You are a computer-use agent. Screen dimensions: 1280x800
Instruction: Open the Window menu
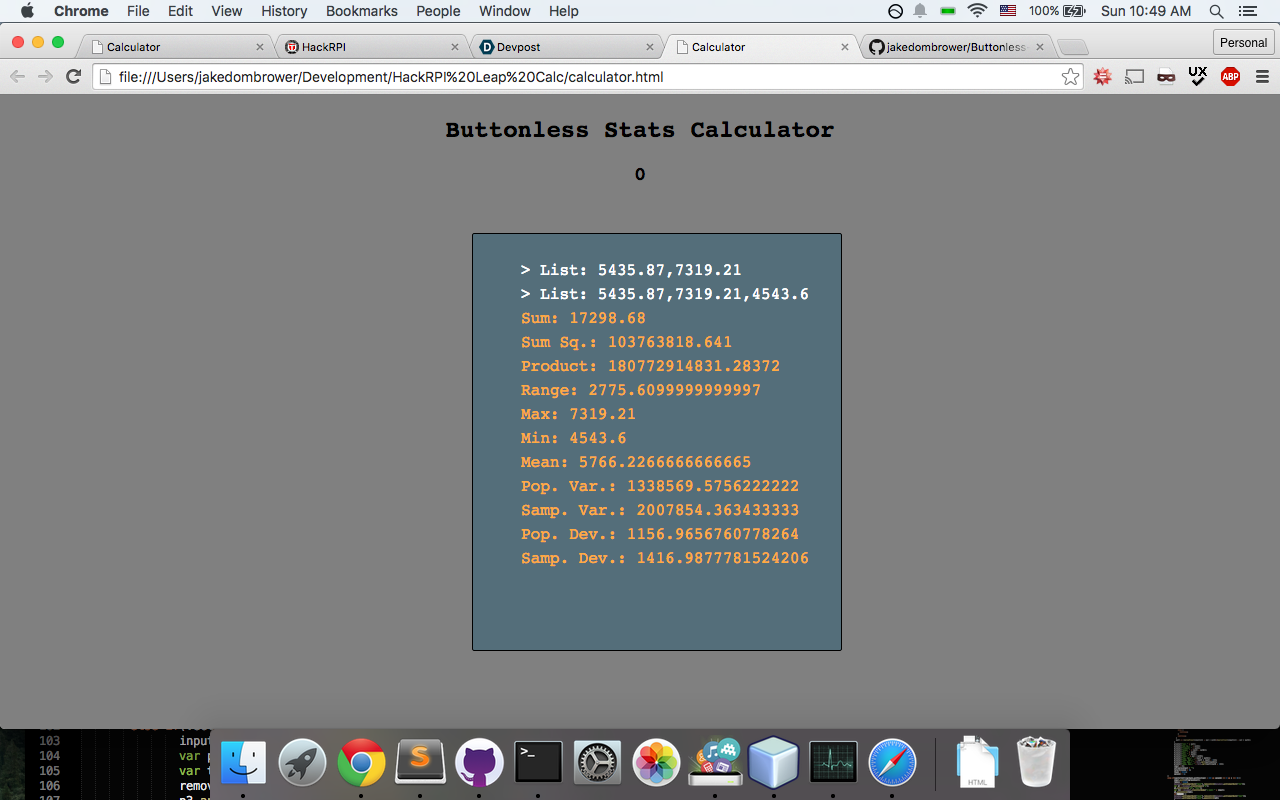click(x=505, y=11)
